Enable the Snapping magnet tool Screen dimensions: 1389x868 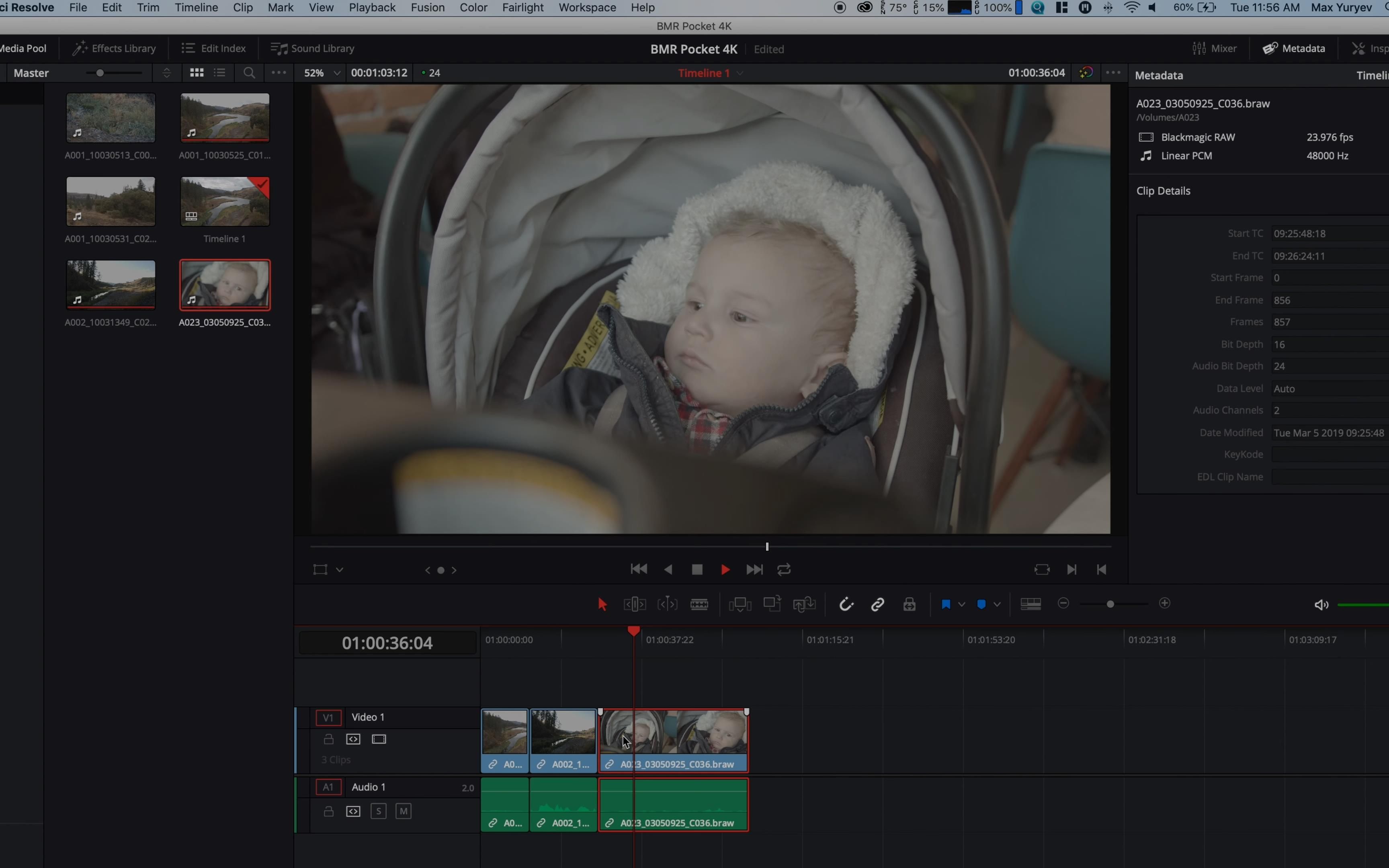[846, 604]
